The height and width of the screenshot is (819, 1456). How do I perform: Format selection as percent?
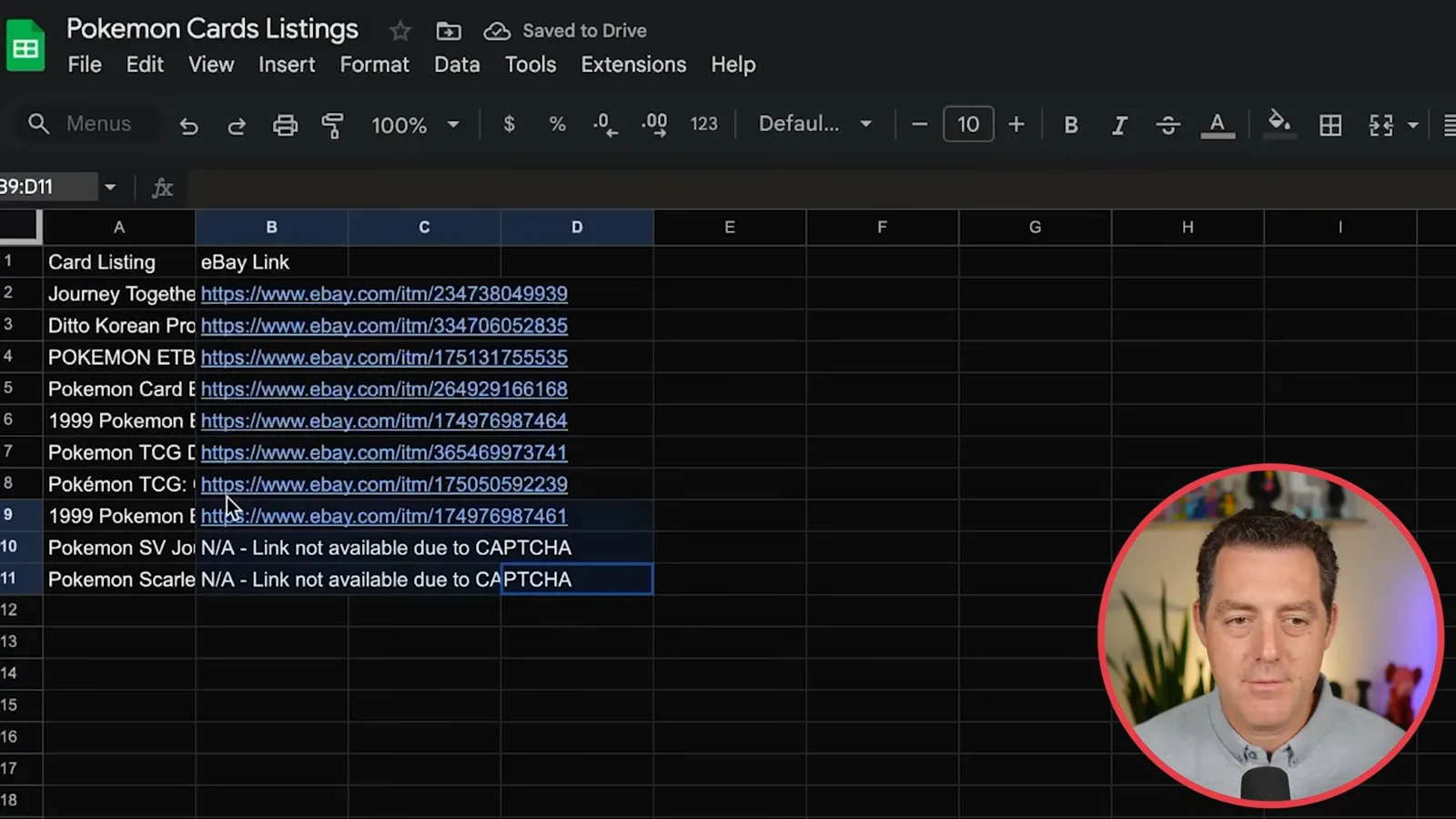coord(558,124)
